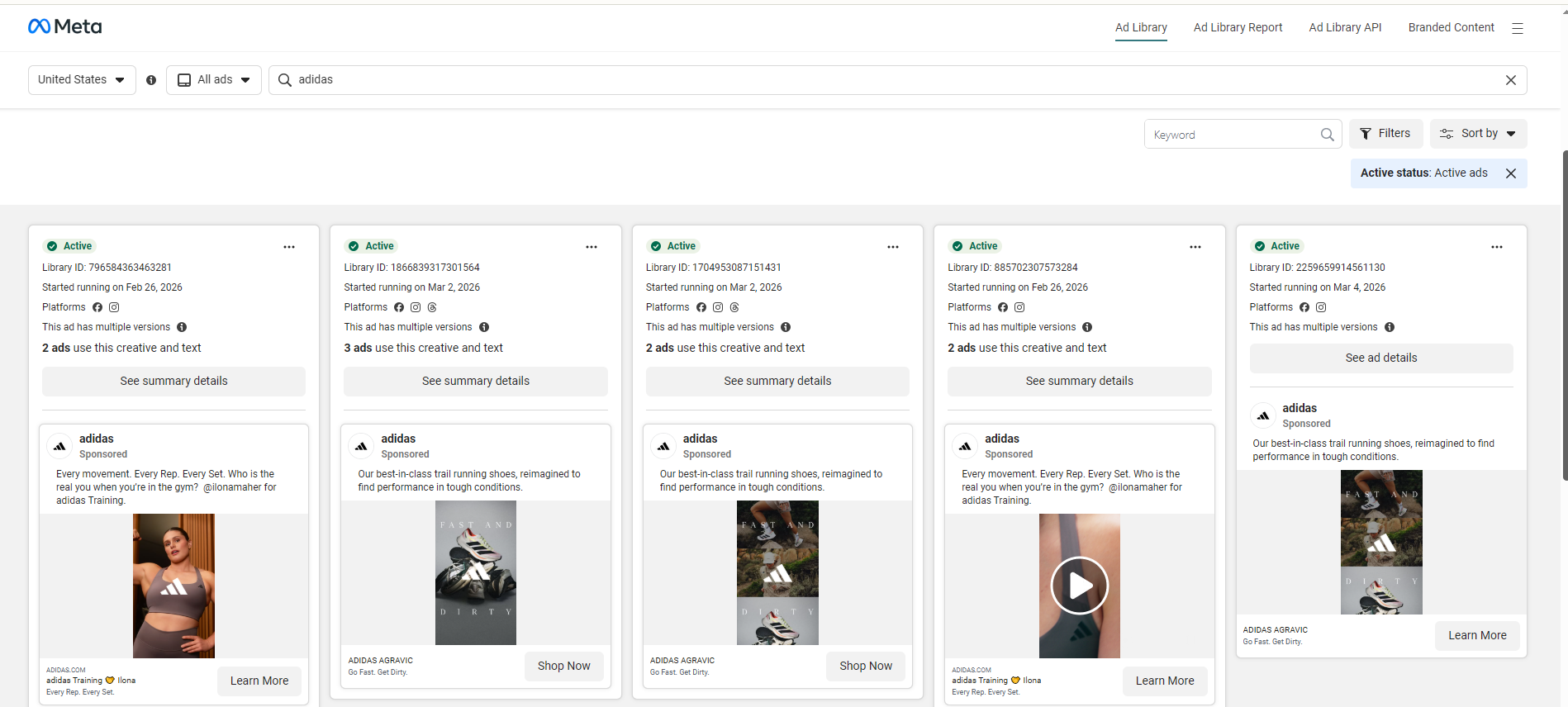Click adidas page name on ad 885702307573284

click(1002, 439)
